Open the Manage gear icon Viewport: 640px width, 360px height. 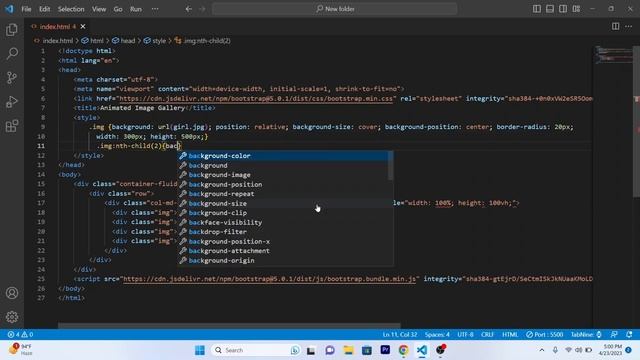pyautogui.click(x=12, y=317)
